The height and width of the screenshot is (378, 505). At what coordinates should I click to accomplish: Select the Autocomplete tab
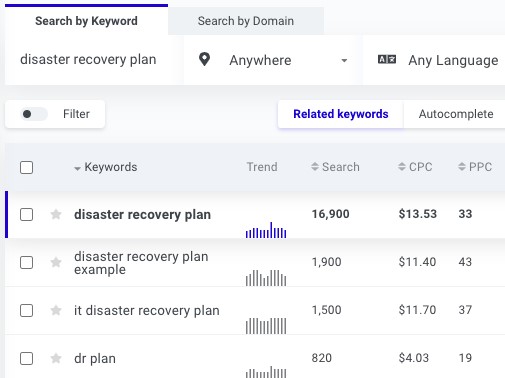coord(456,114)
